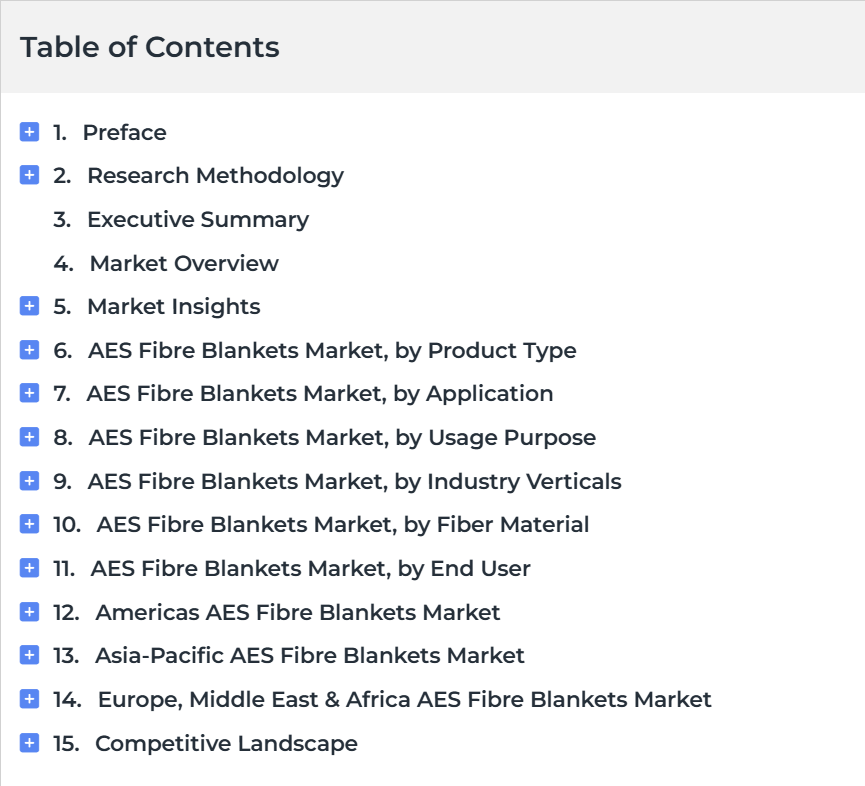Screen dimensions: 865x786
Task: Open AES Fibre Blankets Market, by End User
Action: tap(310, 568)
